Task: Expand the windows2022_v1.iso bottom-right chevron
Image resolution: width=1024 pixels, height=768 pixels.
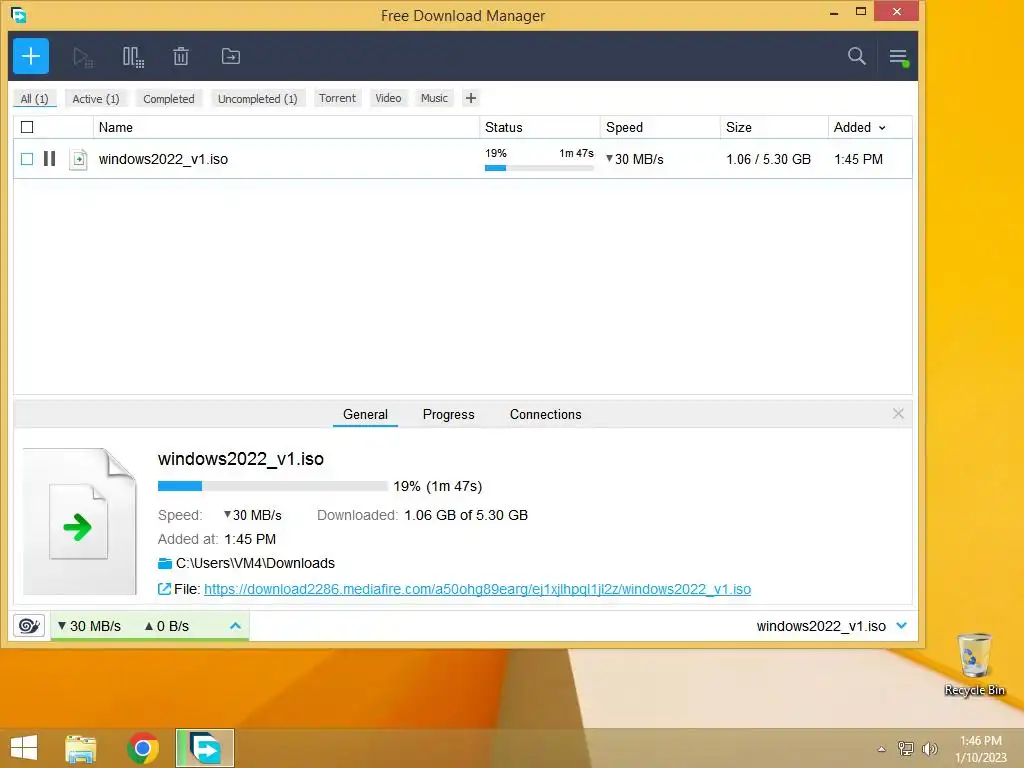Action: [x=902, y=626]
